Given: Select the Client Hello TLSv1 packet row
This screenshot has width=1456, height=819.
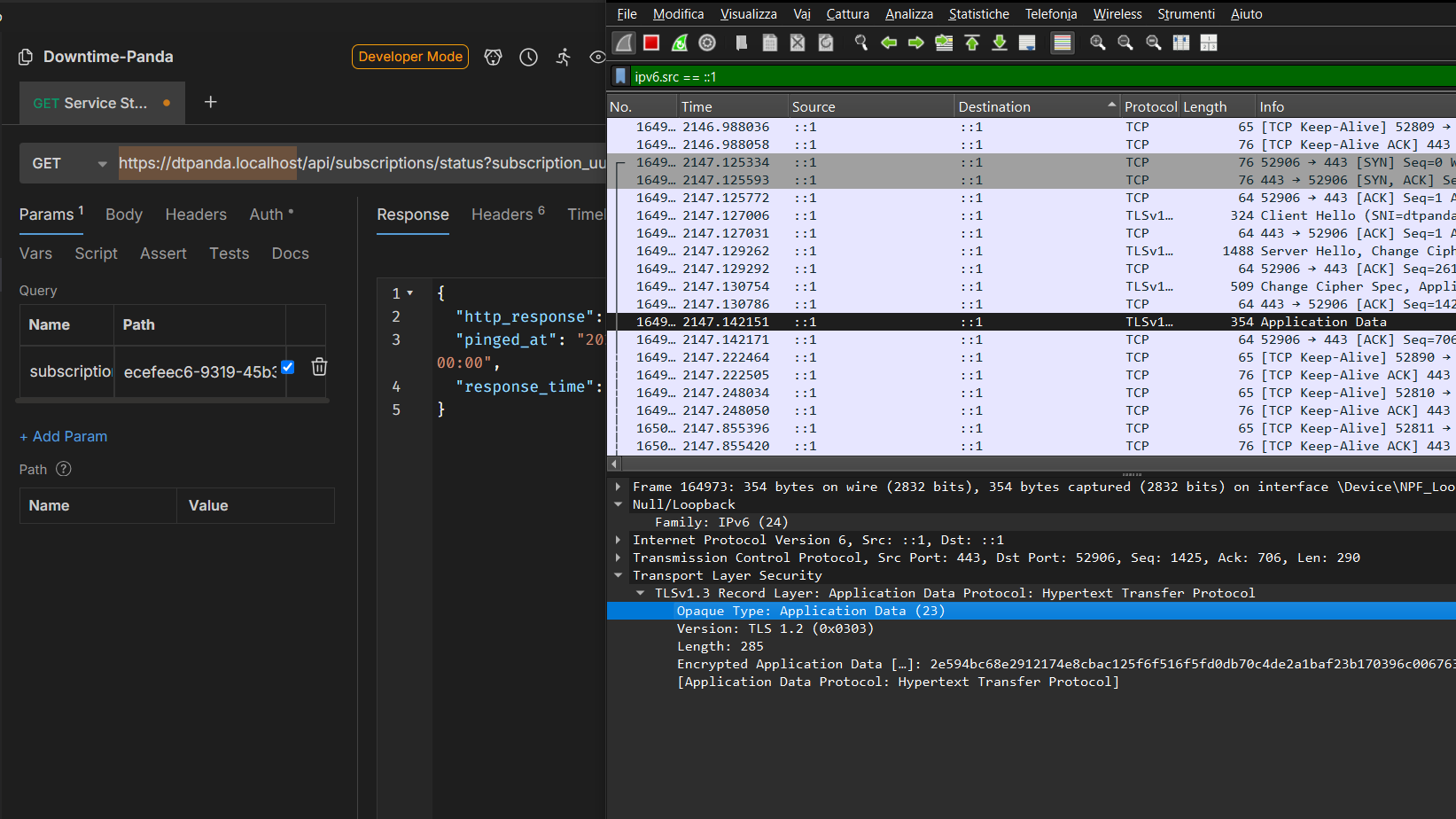Looking at the screenshot, I should point(1032,215).
